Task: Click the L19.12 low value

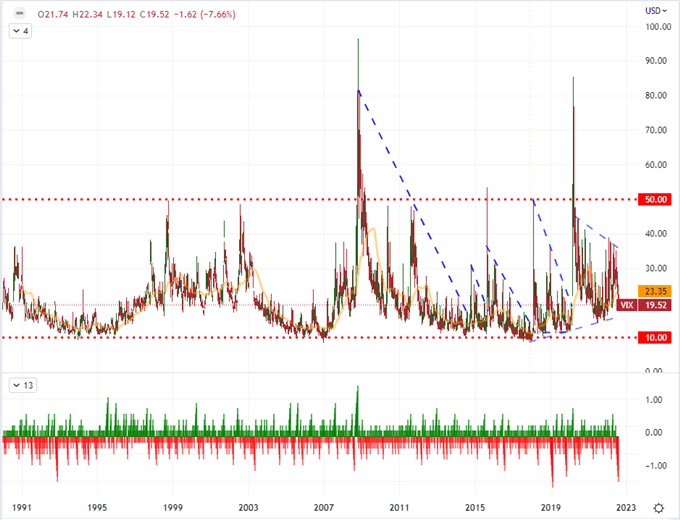Action: (x=121, y=14)
